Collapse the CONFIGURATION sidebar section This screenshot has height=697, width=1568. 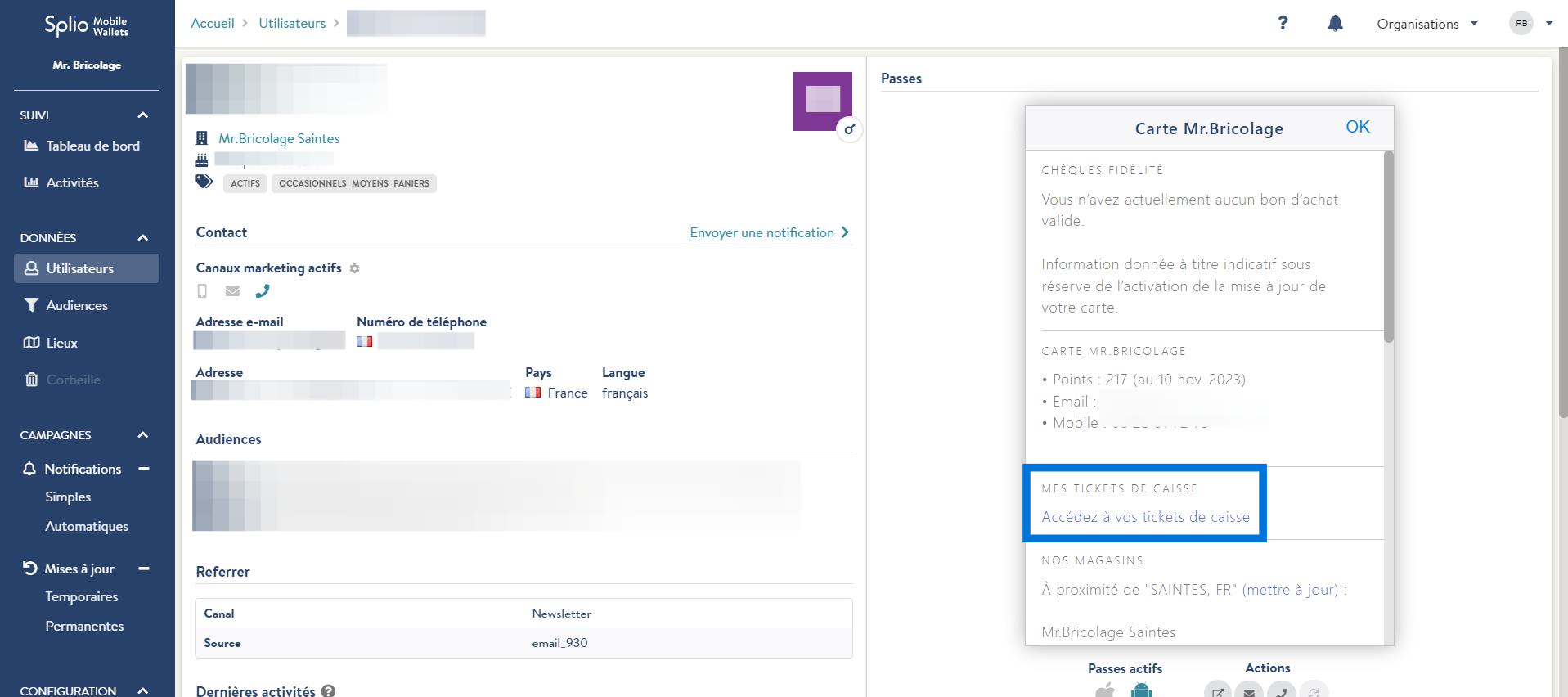pos(143,690)
